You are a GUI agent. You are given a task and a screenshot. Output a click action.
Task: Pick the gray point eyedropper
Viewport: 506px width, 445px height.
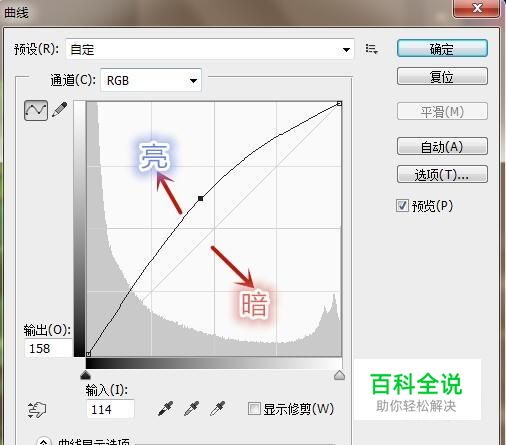(x=192, y=409)
